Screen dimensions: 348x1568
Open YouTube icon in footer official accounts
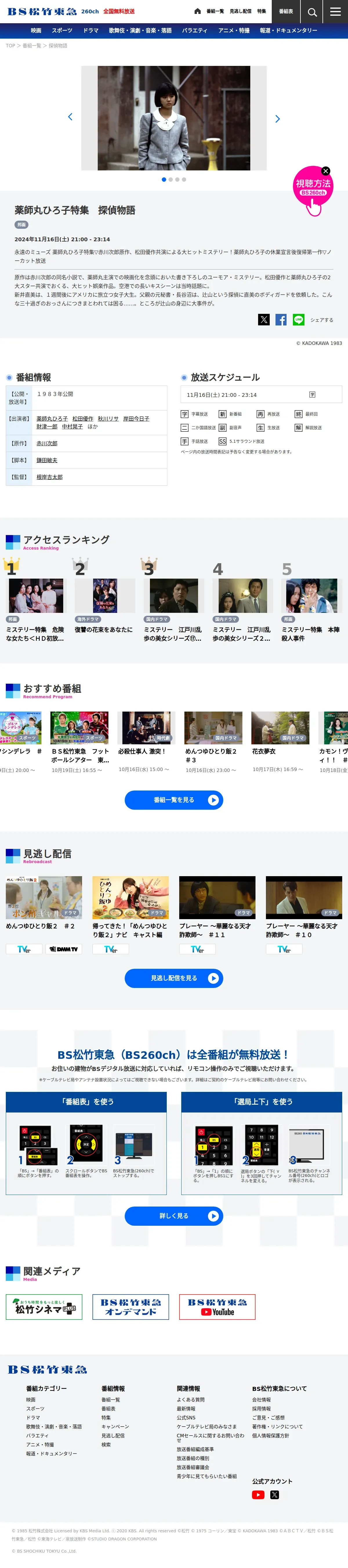click(258, 1495)
